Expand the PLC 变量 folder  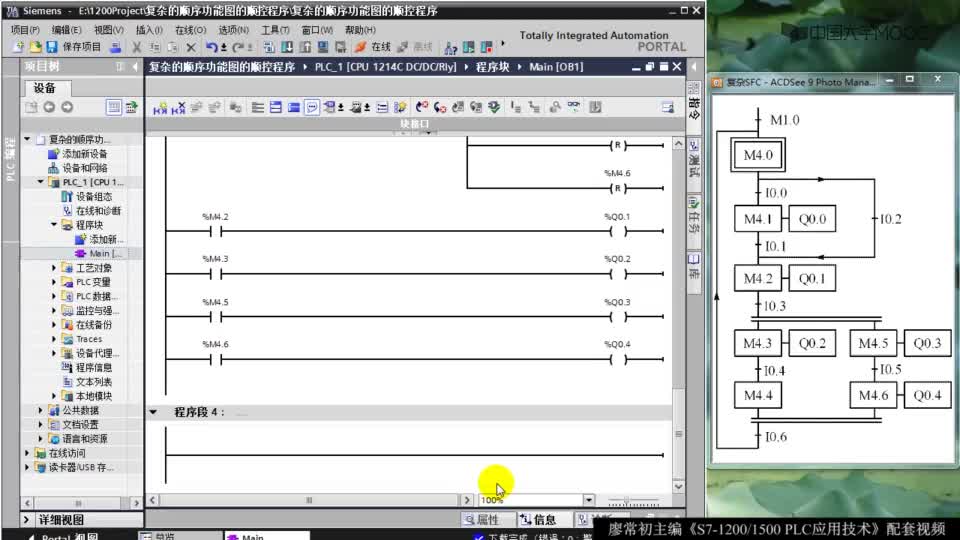(54, 282)
